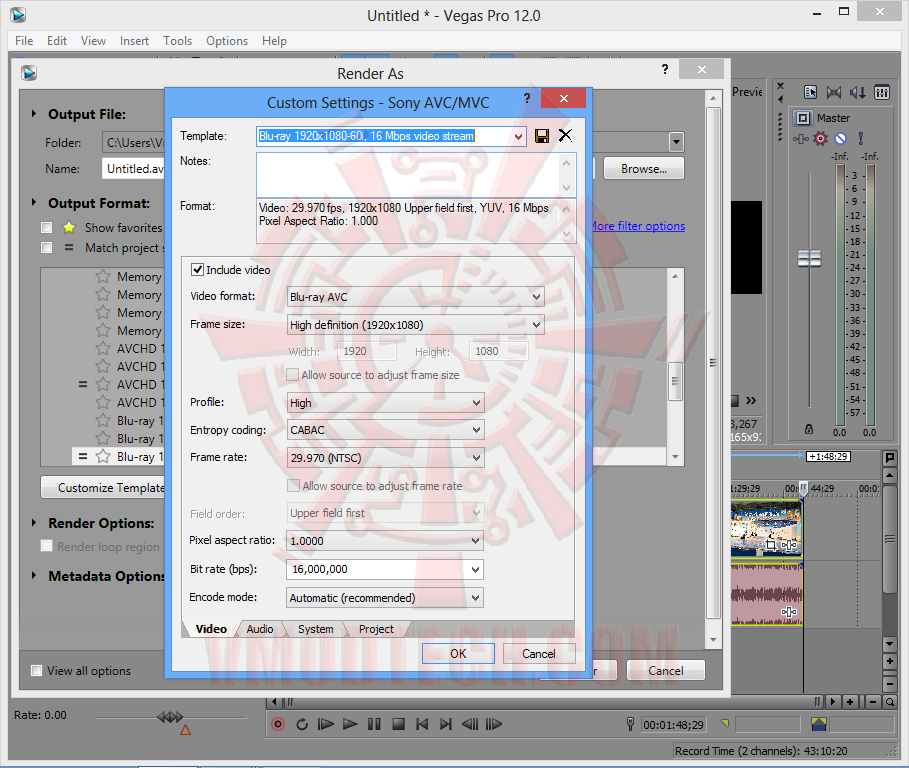The height and width of the screenshot is (768, 909).
Task: Click Cancel in Custom Settings dialog
Action: [x=539, y=654]
